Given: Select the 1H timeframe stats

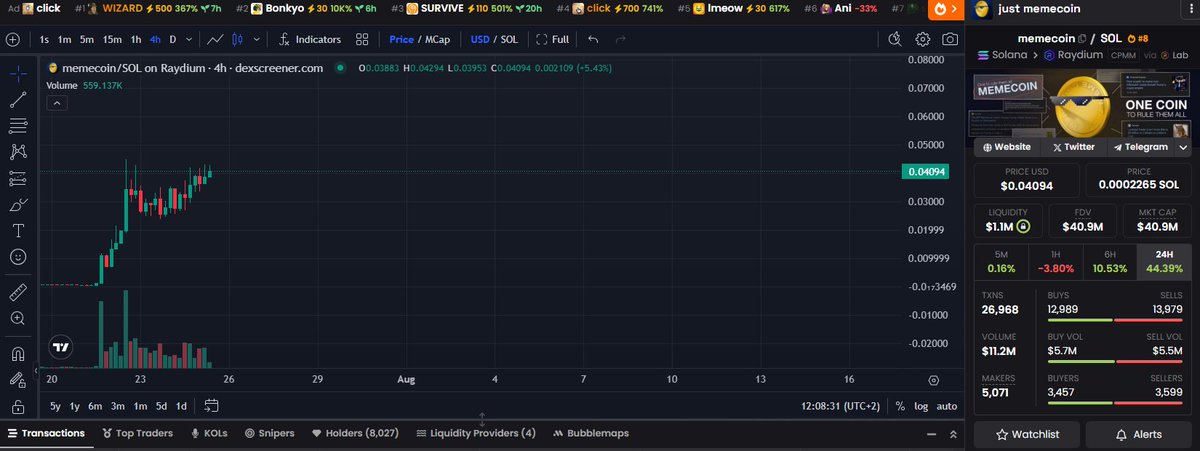Looking at the screenshot, I should click(x=1055, y=262).
